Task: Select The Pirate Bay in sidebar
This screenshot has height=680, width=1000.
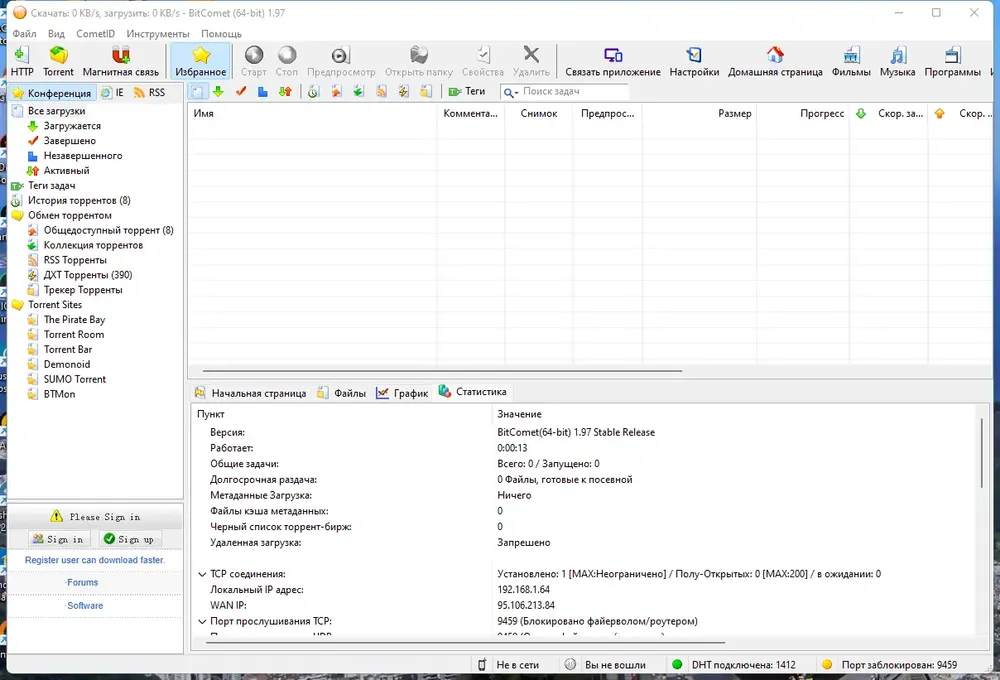Action: coord(74,320)
